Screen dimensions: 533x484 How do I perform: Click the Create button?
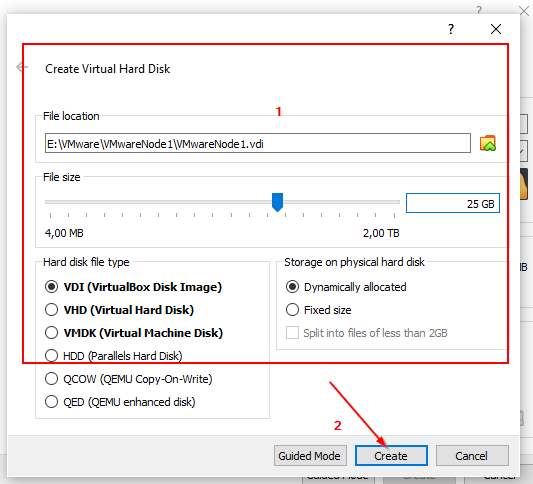pos(391,455)
